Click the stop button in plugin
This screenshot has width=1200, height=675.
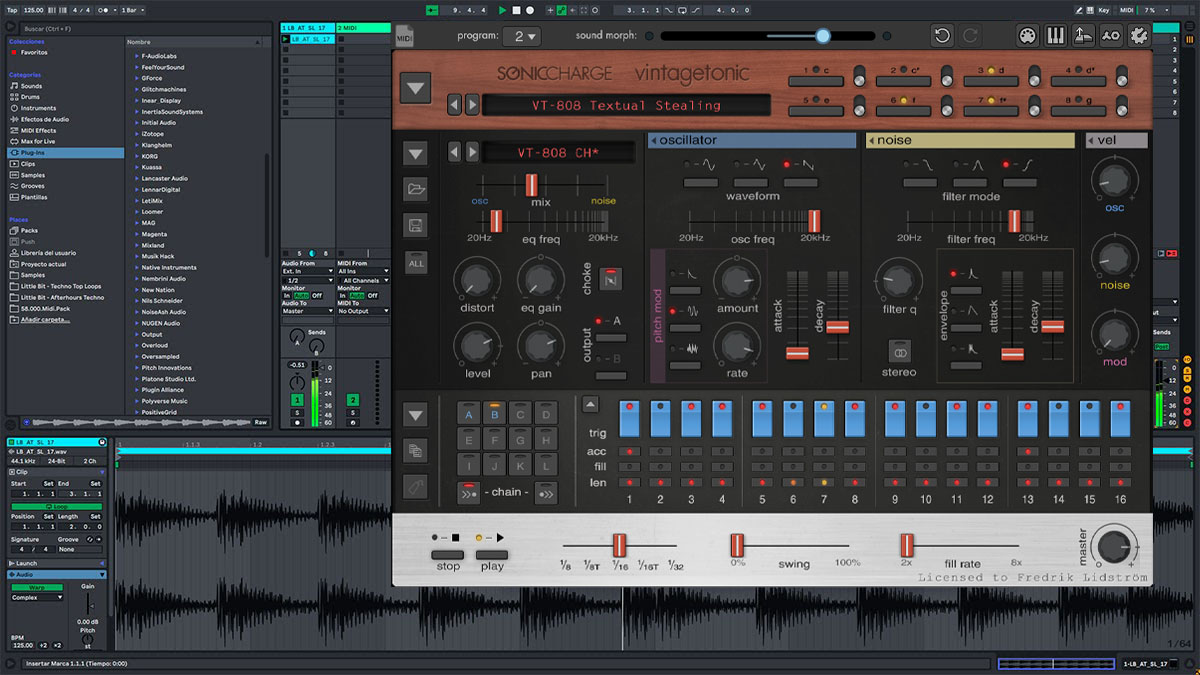coord(448,555)
